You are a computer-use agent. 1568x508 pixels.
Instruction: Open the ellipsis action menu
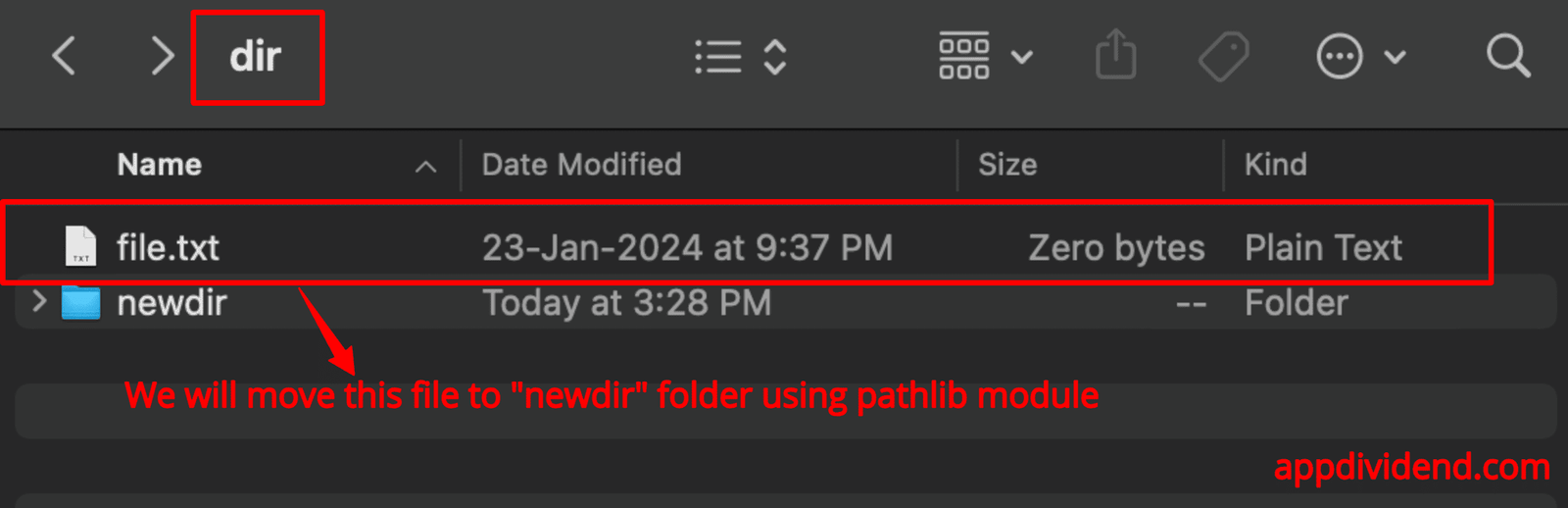point(1340,57)
